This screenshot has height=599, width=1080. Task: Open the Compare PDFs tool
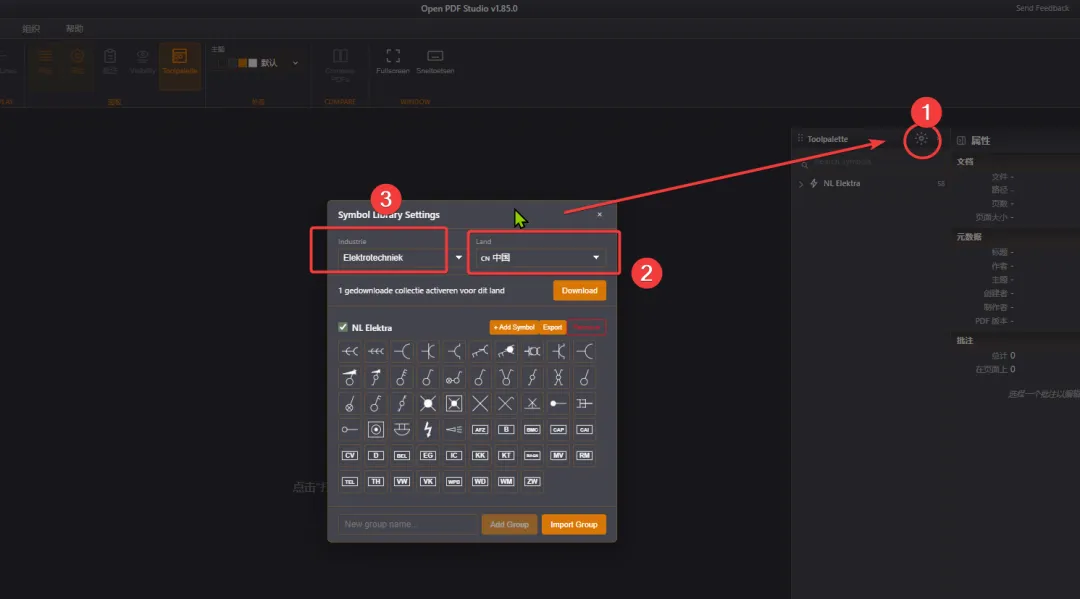pyautogui.click(x=340, y=65)
